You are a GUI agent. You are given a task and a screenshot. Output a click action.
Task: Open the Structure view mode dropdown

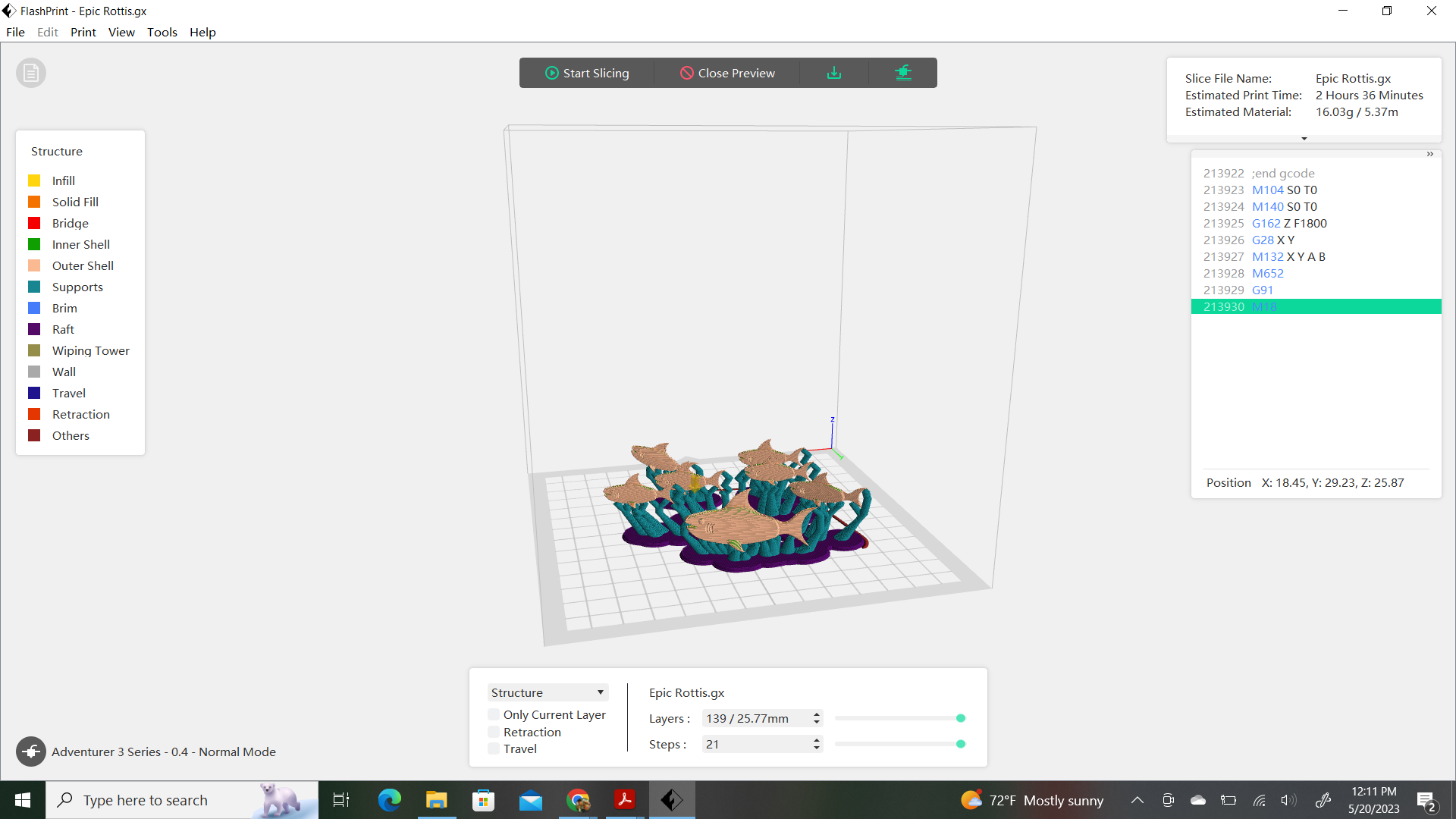548,692
